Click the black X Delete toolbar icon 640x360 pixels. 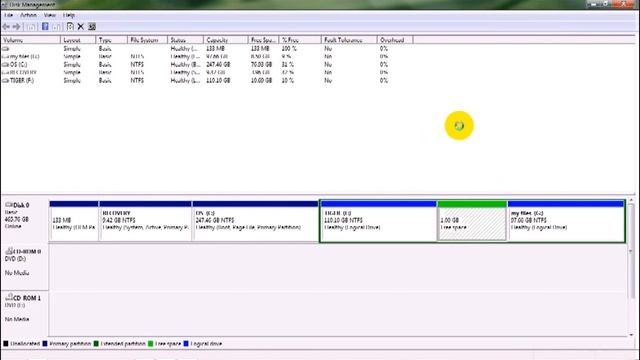[81, 27]
